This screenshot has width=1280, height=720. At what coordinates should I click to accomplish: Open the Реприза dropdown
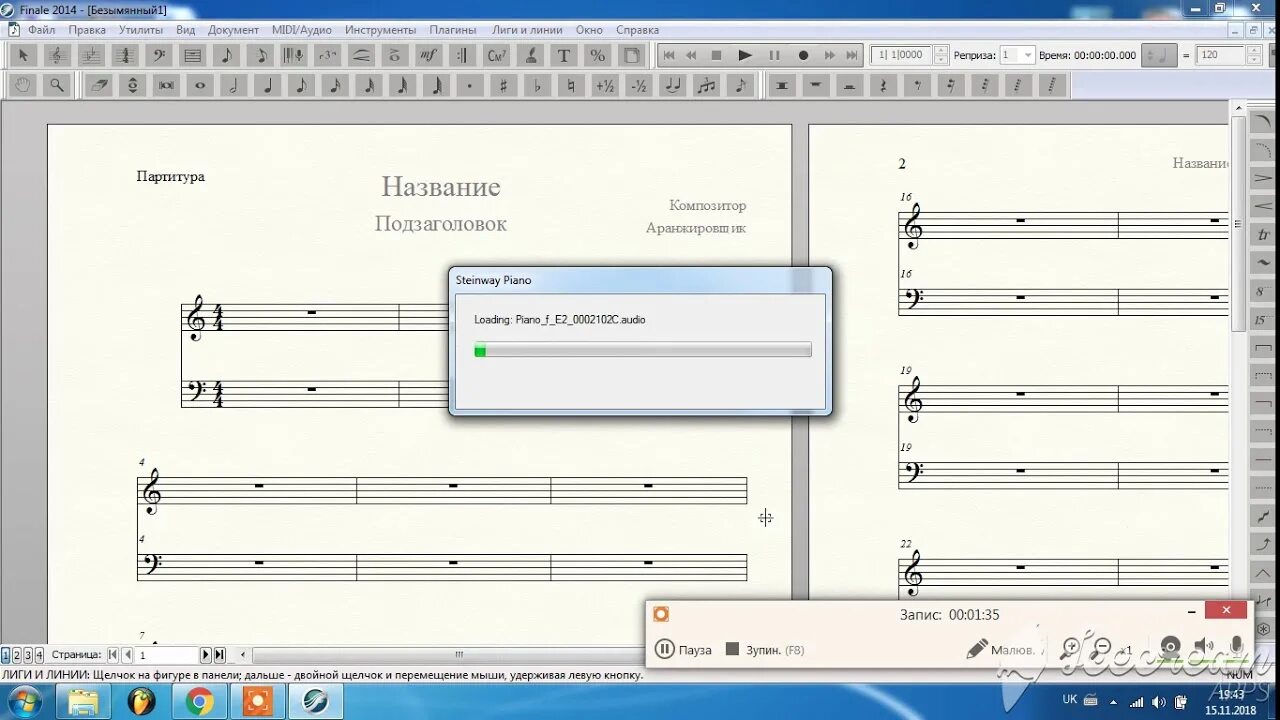point(1017,55)
